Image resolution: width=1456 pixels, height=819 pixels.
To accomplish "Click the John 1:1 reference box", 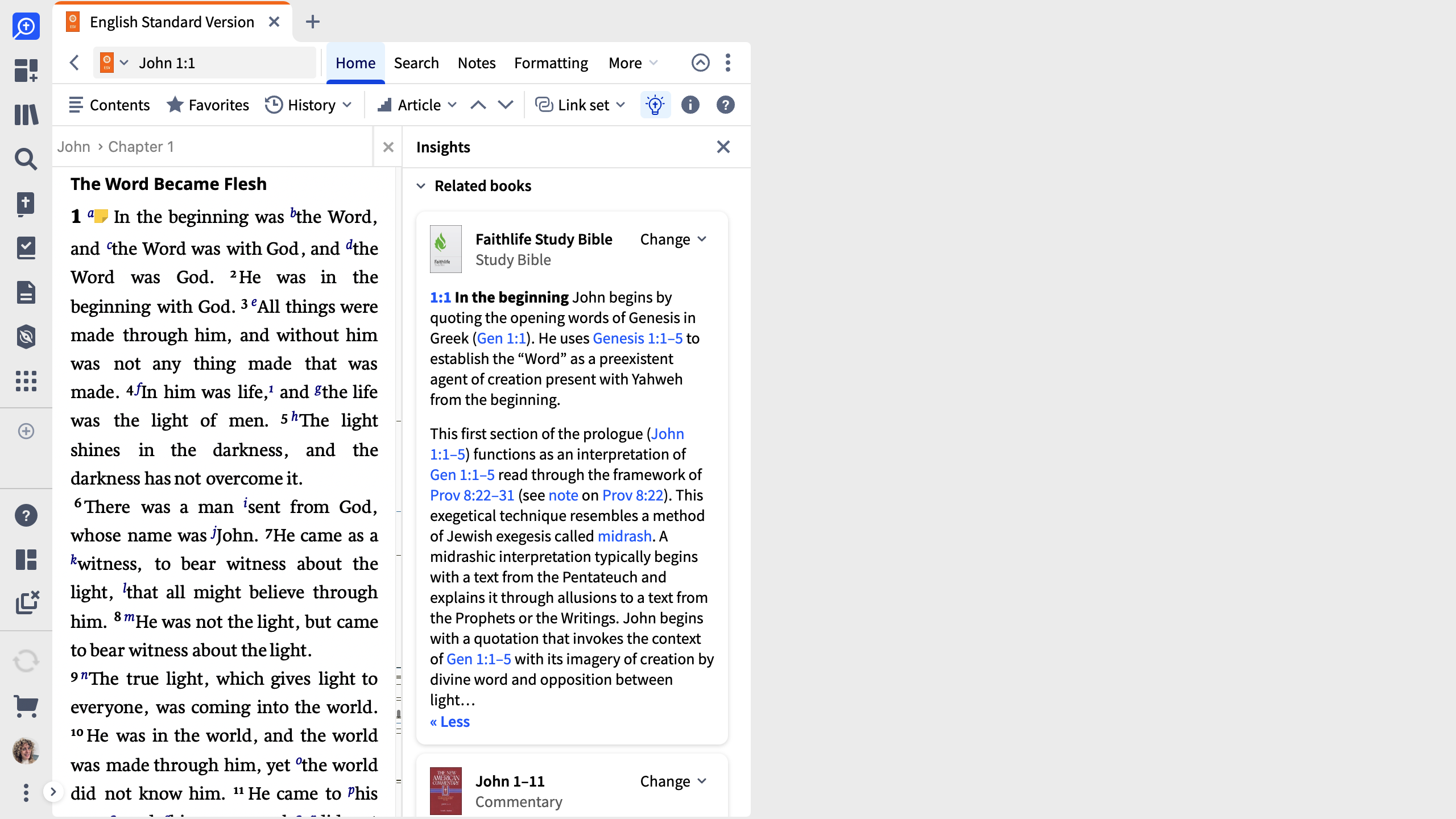I will pos(205,63).
